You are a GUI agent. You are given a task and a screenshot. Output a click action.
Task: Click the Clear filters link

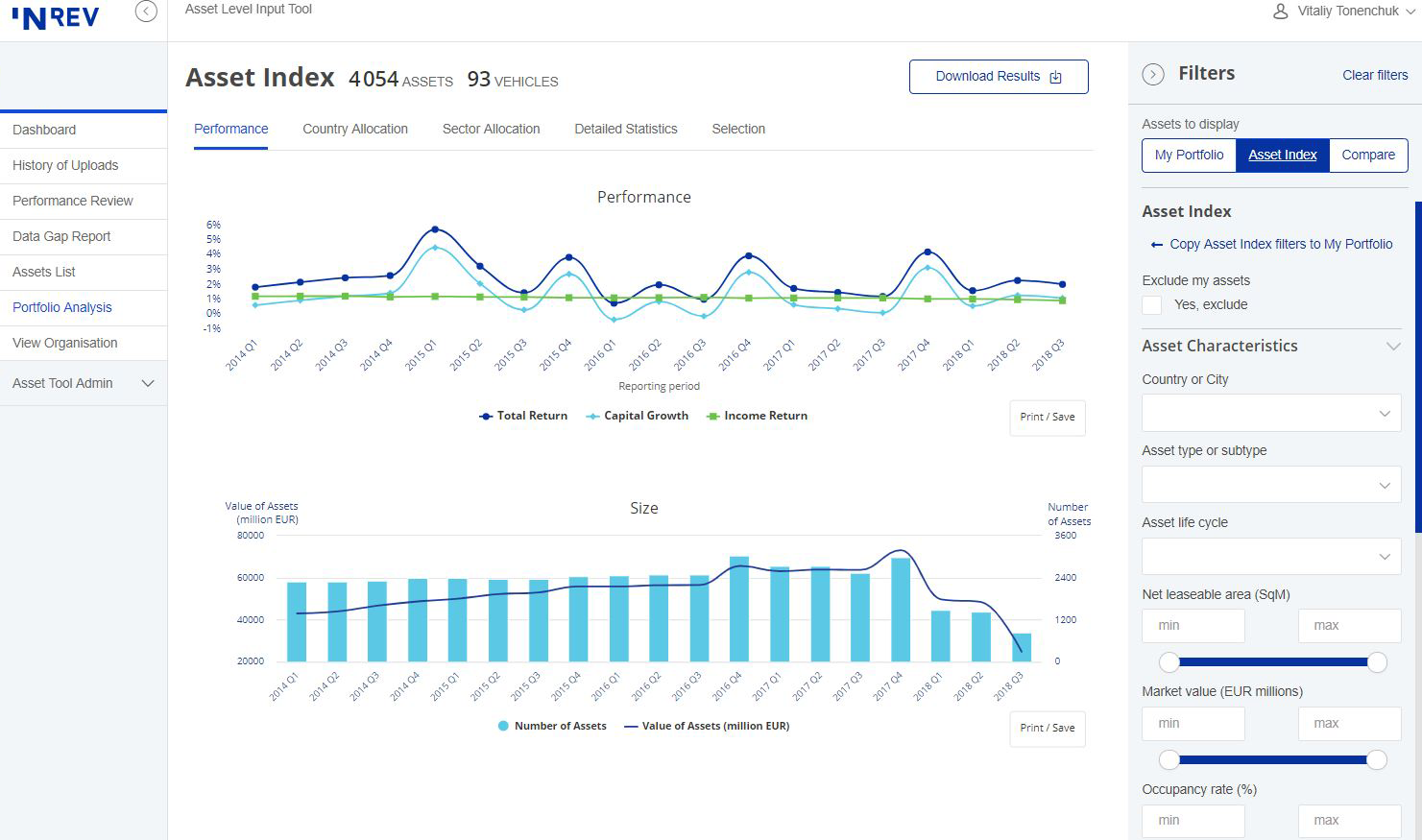1374,74
